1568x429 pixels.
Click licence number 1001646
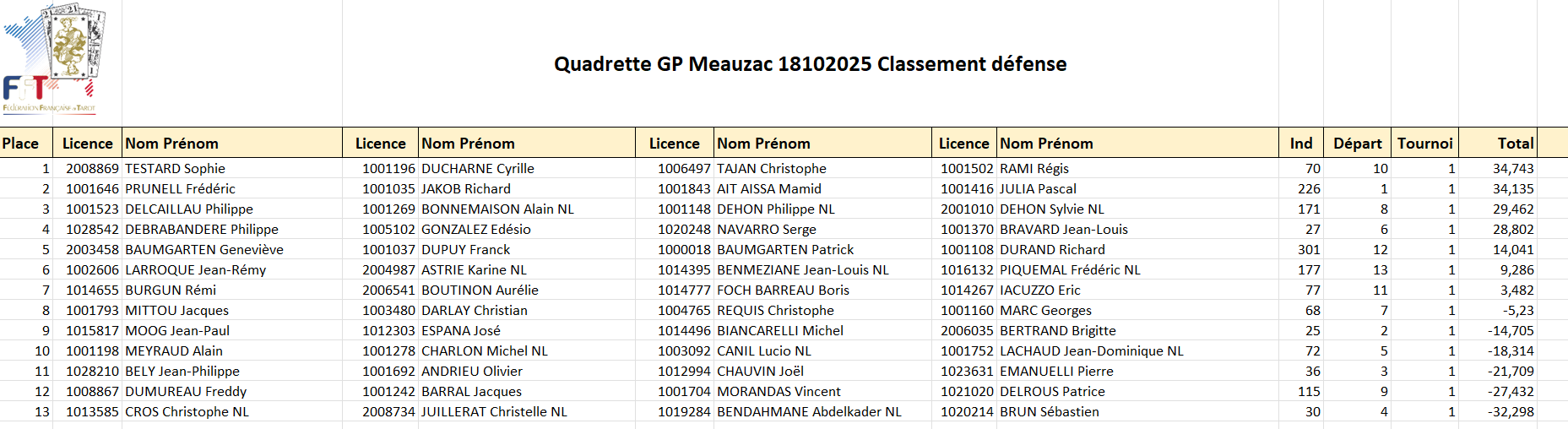[x=92, y=189]
